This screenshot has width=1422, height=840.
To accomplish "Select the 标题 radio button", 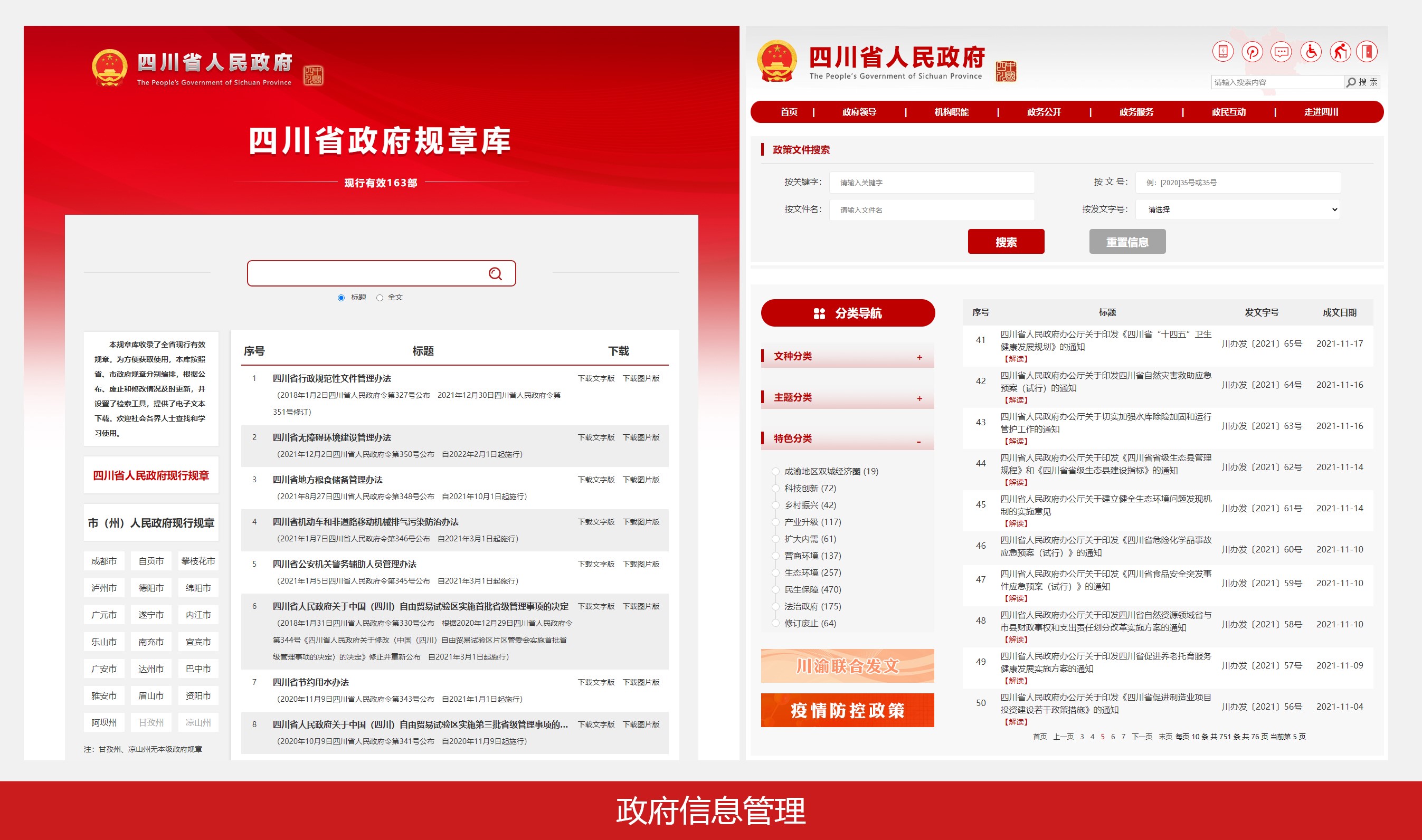I will pyautogui.click(x=342, y=298).
